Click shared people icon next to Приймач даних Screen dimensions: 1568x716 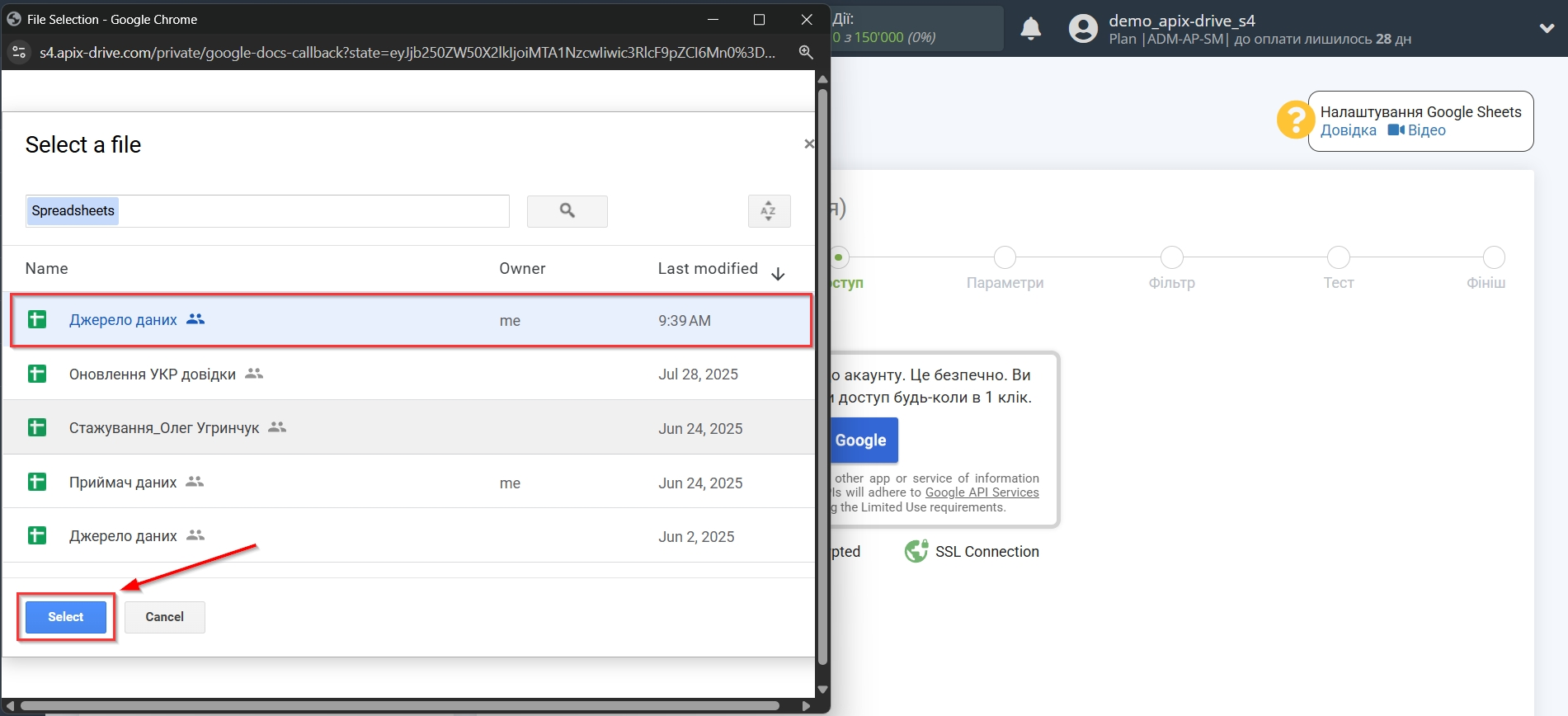pyautogui.click(x=195, y=481)
